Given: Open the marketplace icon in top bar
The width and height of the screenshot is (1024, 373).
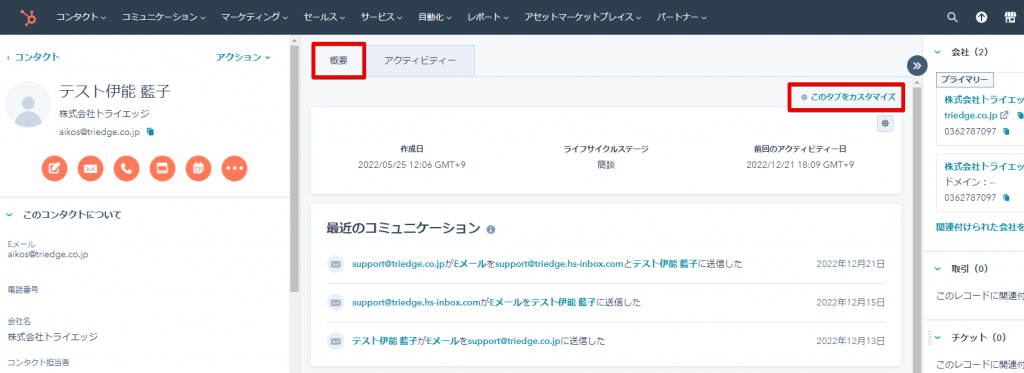Looking at the screenshot, I should pos(1010,18).
